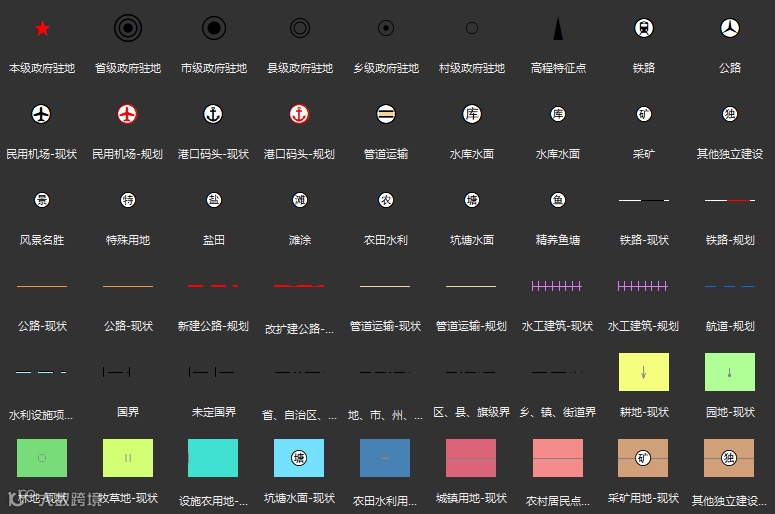The width and height of the screenshot is (775, 514).
Task: Click the 地、市、州 boundary label
Action: [385, 415]
